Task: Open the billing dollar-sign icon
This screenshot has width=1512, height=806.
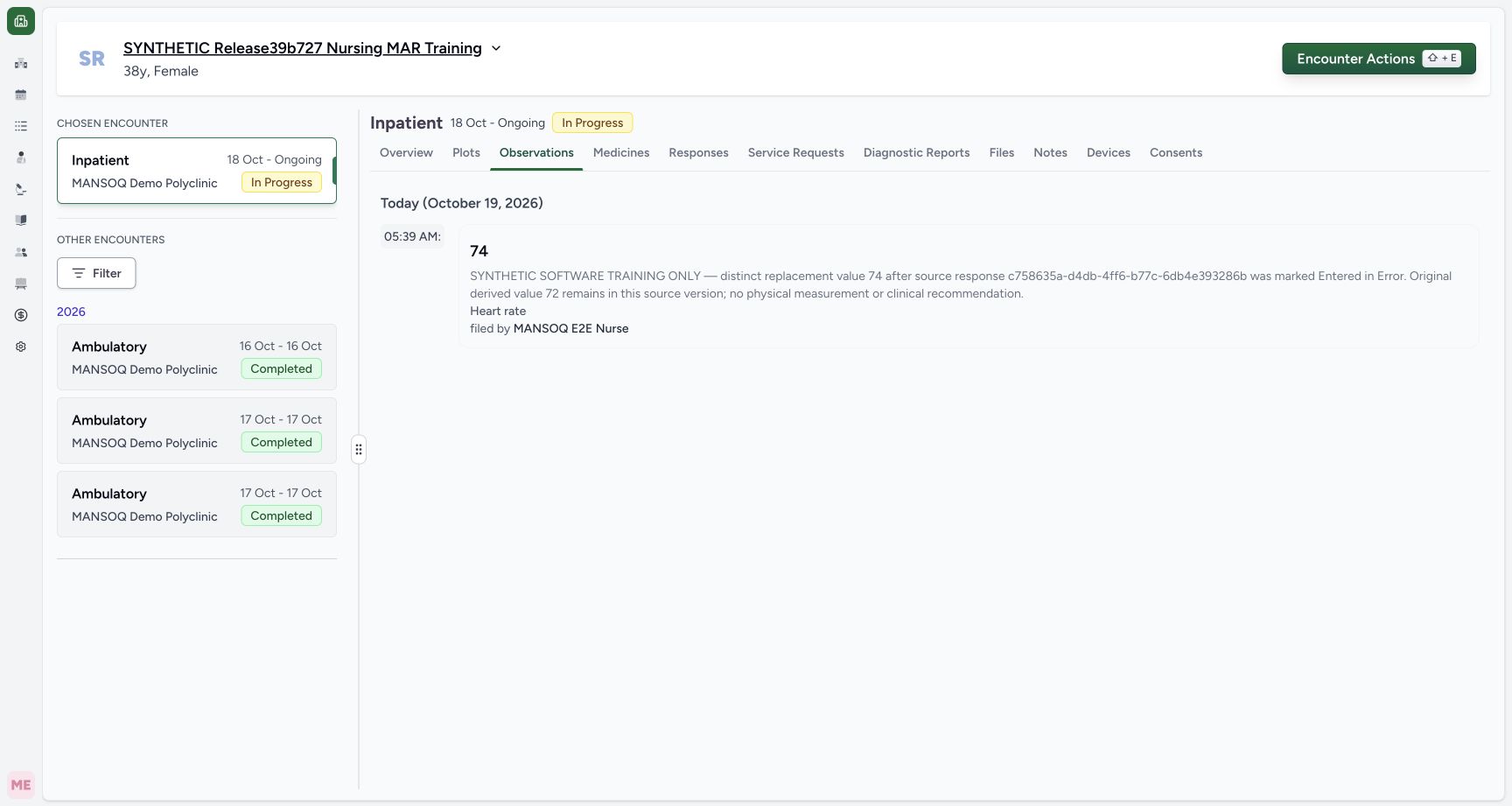Action: [x=21, y=315]
